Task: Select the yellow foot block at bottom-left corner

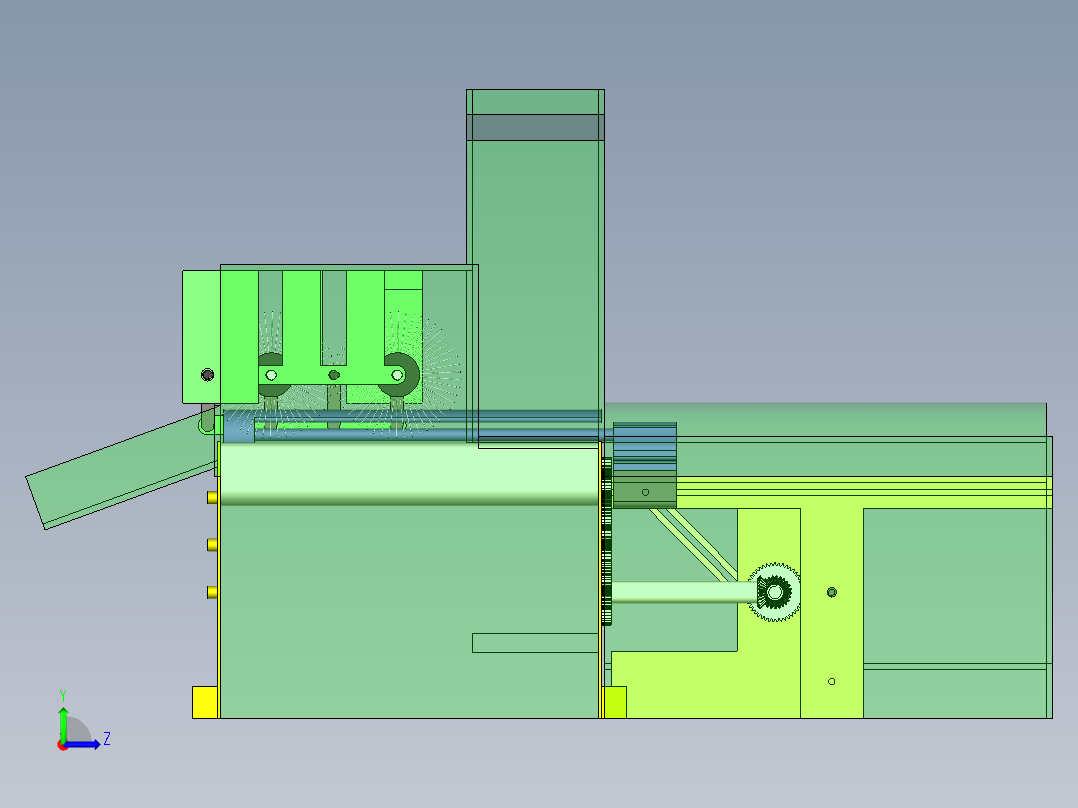Action: tap(205, 702)
